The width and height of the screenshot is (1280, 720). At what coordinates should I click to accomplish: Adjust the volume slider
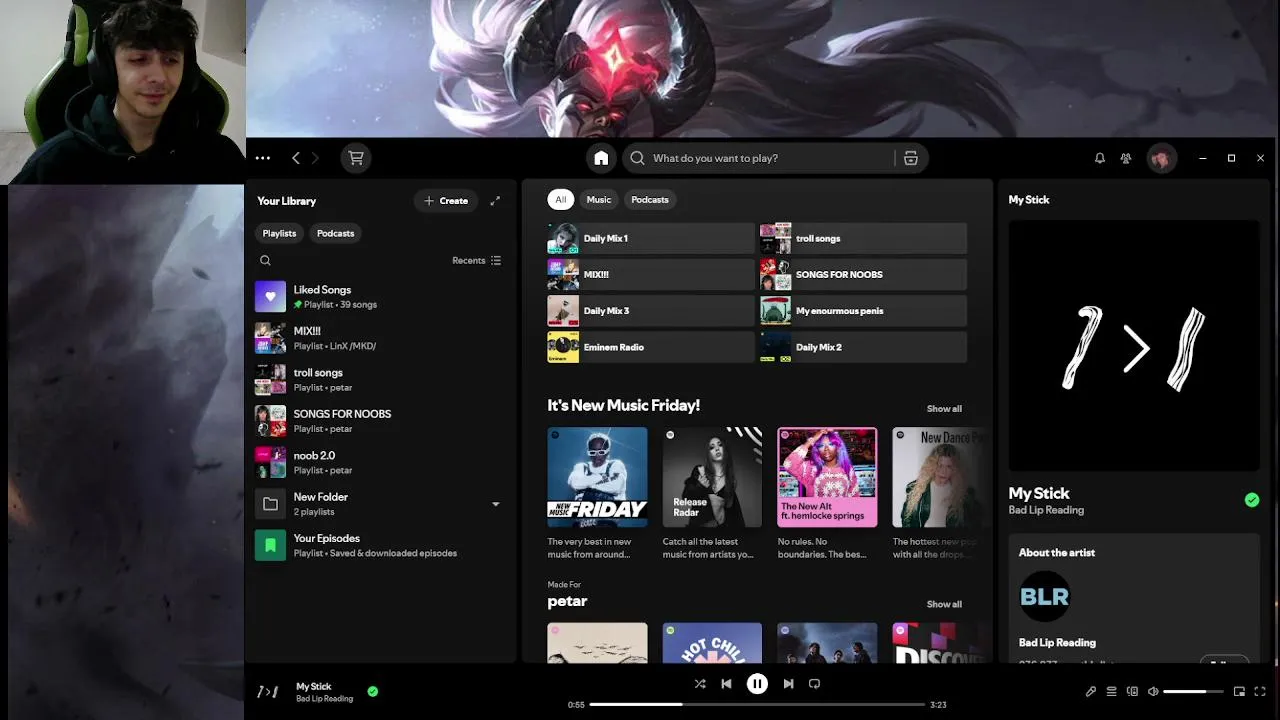tap(1193, 691)
